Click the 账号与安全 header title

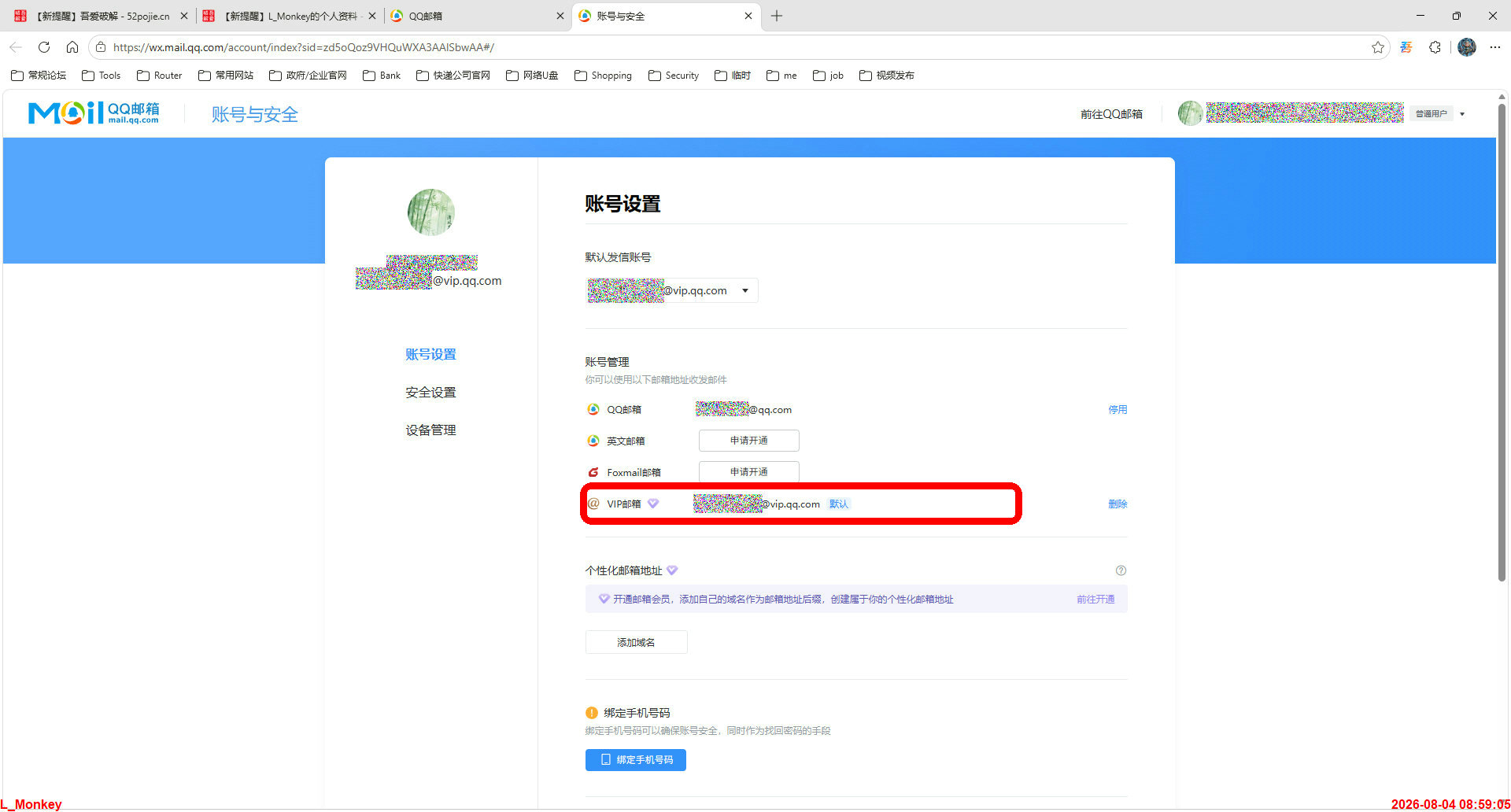click(255, 114)
